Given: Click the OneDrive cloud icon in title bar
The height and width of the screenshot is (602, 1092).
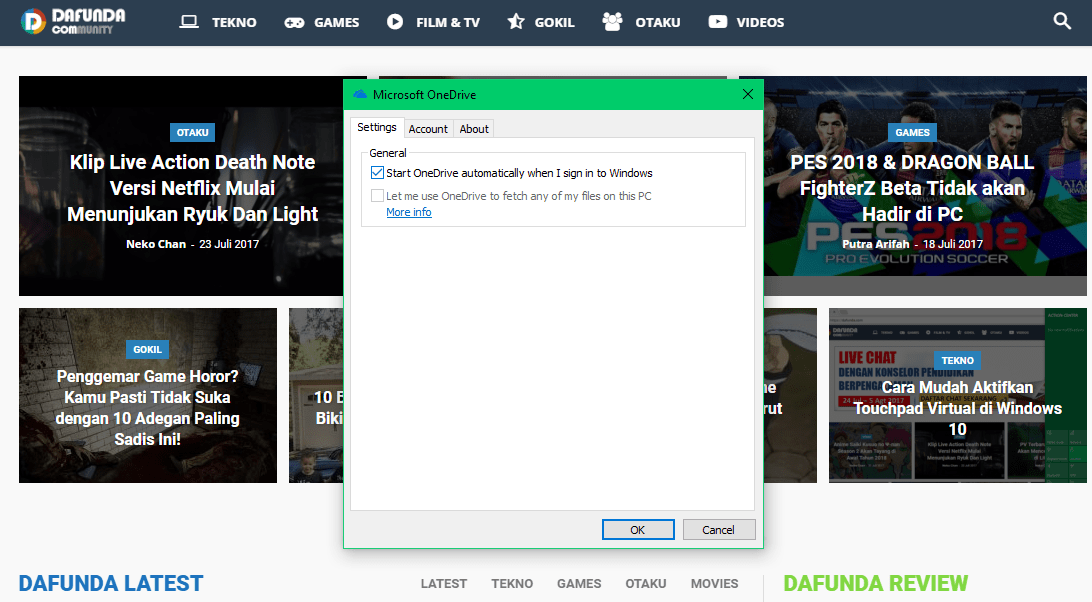Looking at the screenshot, I should pyautogui.click(x=360, y=94).
